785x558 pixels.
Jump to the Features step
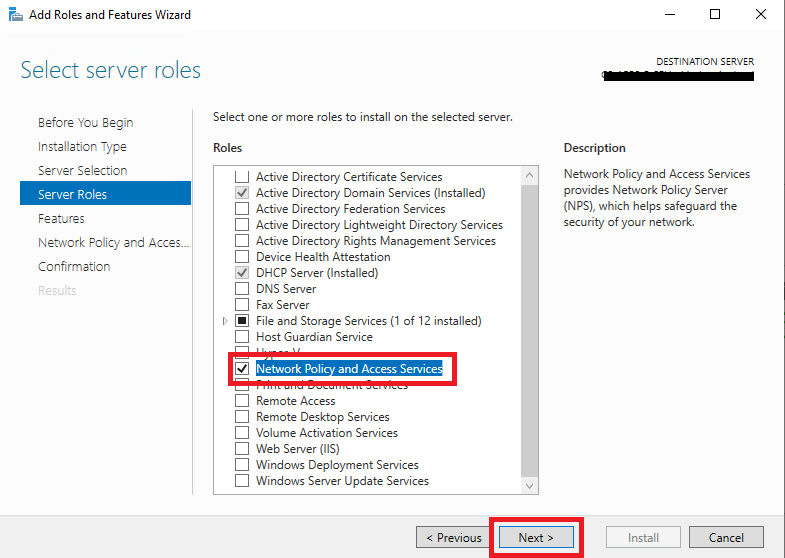pos(61,219)
